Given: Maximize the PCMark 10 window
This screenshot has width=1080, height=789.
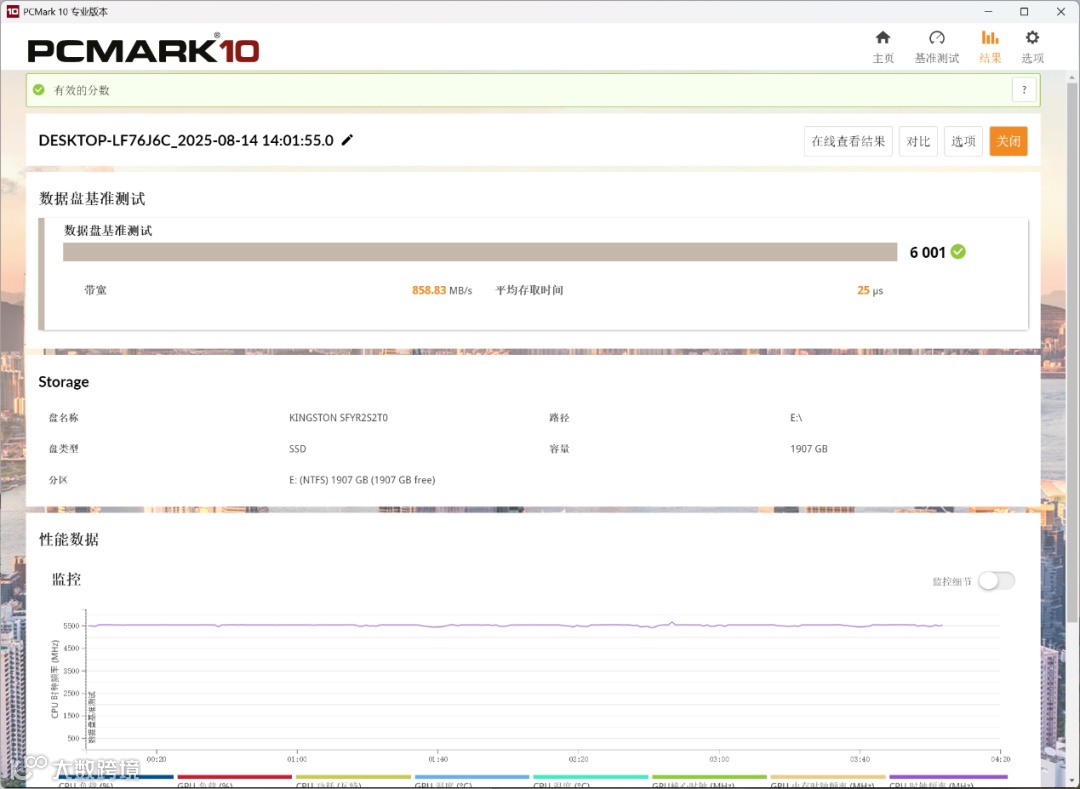Looking at the screenshot, I should 1024,12.
